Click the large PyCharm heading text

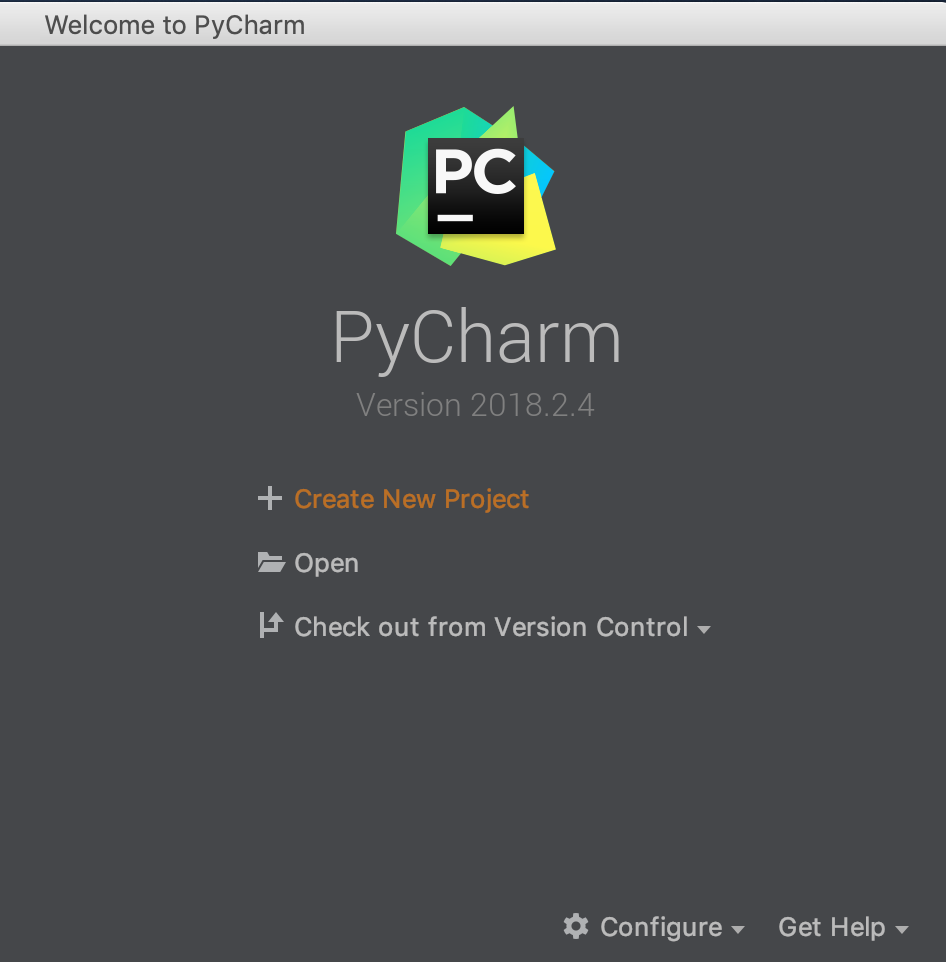click(477, 339)
